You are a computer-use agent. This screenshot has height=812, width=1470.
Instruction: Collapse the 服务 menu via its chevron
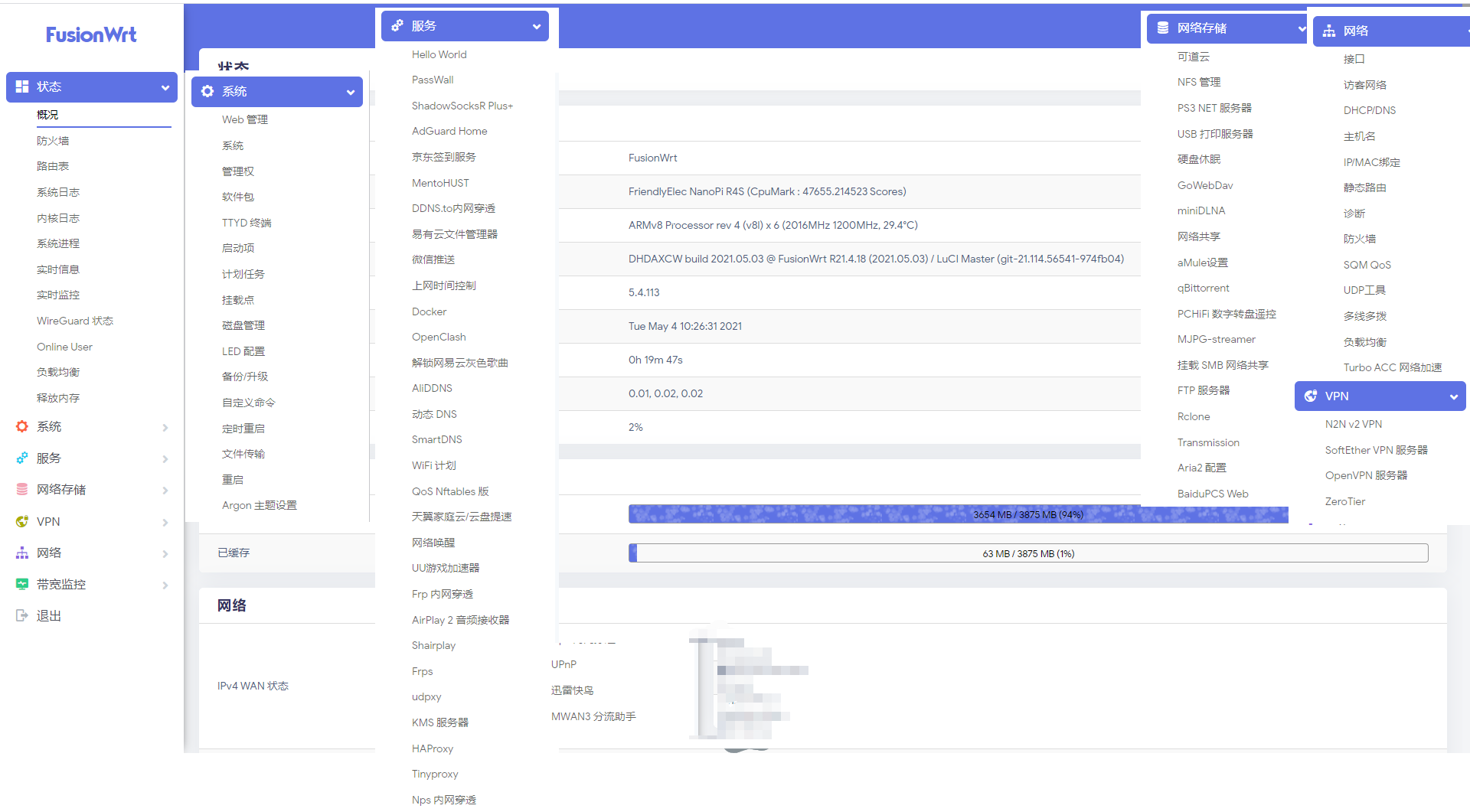click(535, 25)
